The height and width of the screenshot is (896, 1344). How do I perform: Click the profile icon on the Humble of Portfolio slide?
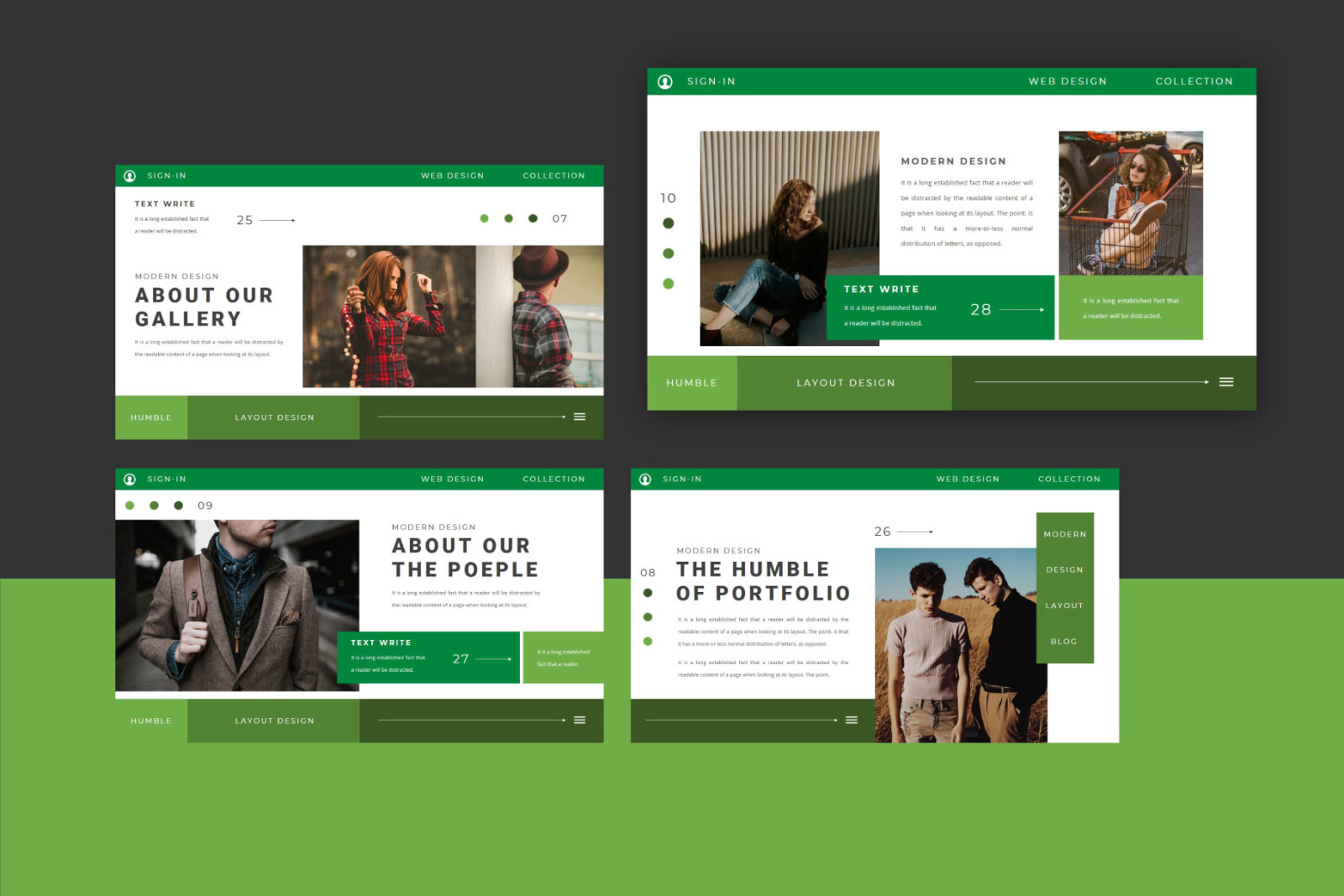coord(645,479)
